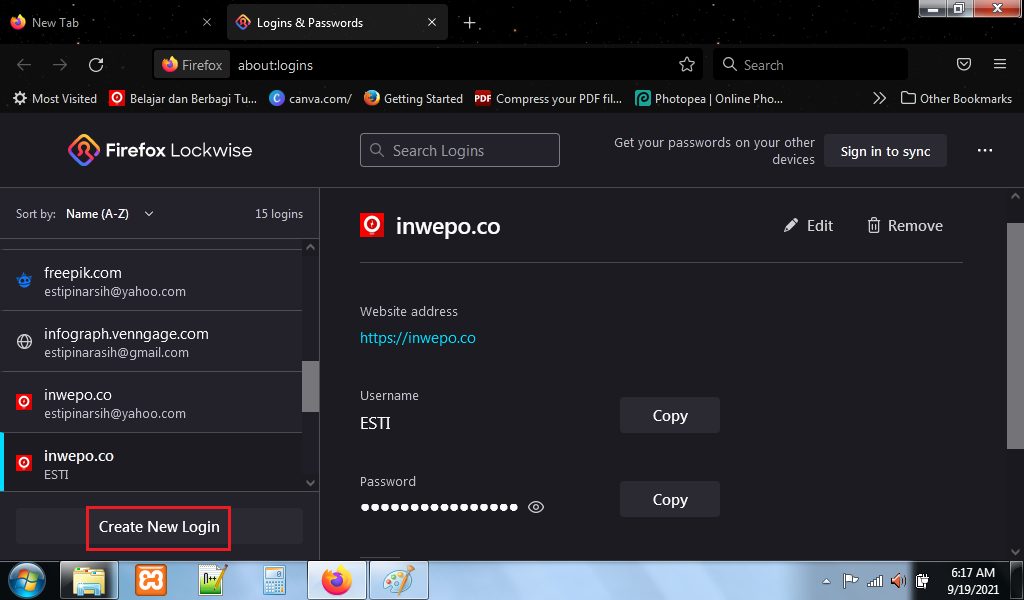Edit the inwepo.co login
Image resolution: width=1024 pixels, height=600 pixels.
coord(808,225)
